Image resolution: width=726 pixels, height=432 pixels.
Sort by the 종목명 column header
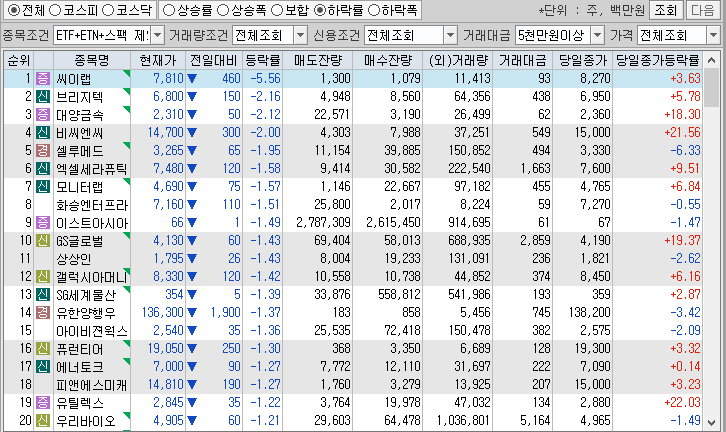click(x=92, y=60)
